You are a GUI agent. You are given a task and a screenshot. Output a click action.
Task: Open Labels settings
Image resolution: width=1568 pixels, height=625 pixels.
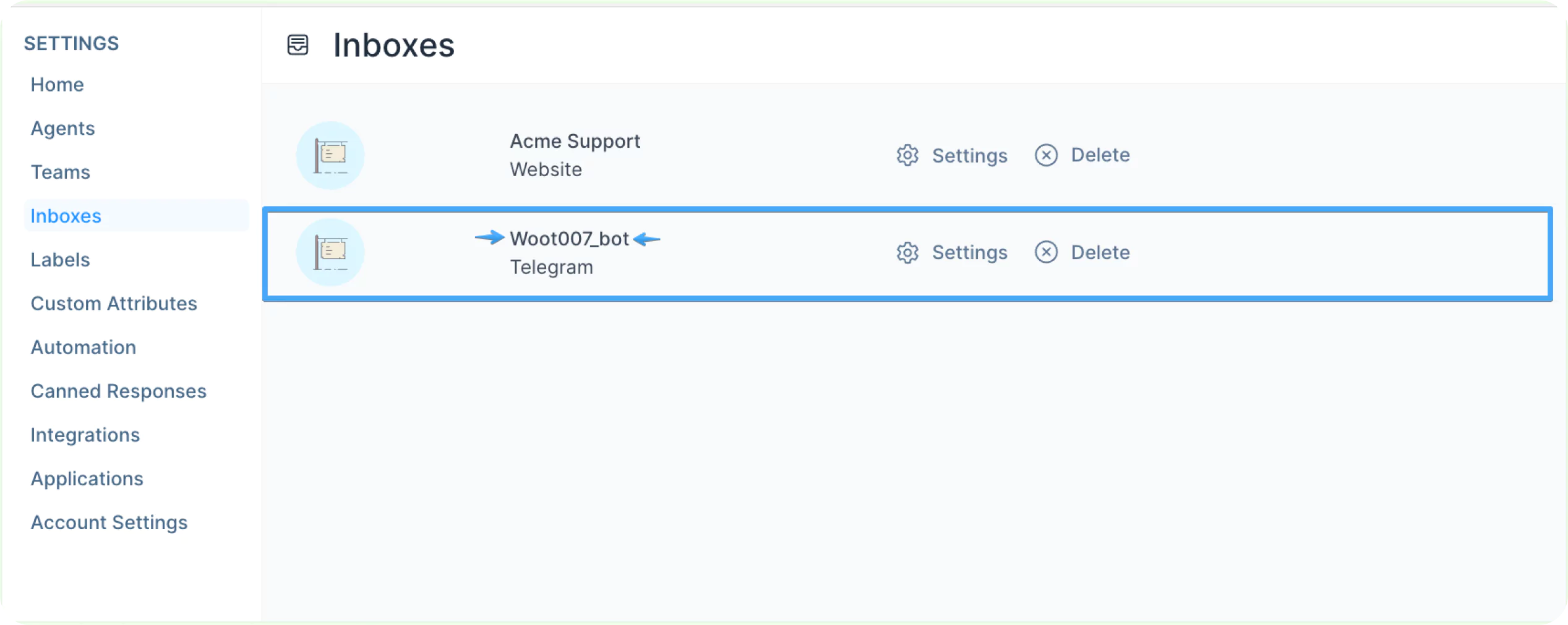pos(61,260)
